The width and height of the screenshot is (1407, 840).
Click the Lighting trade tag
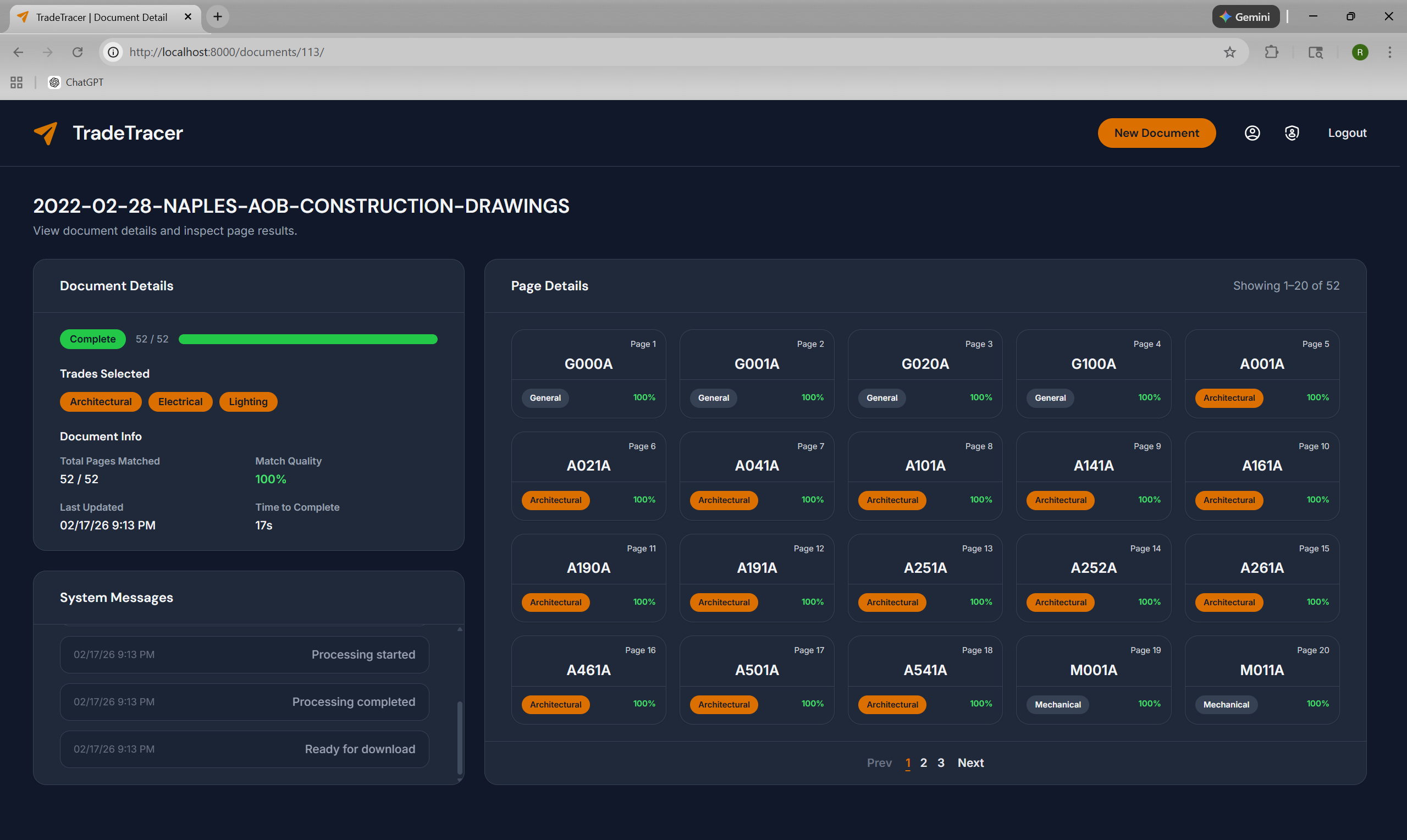pyautogui.click(x=248, y=402)
